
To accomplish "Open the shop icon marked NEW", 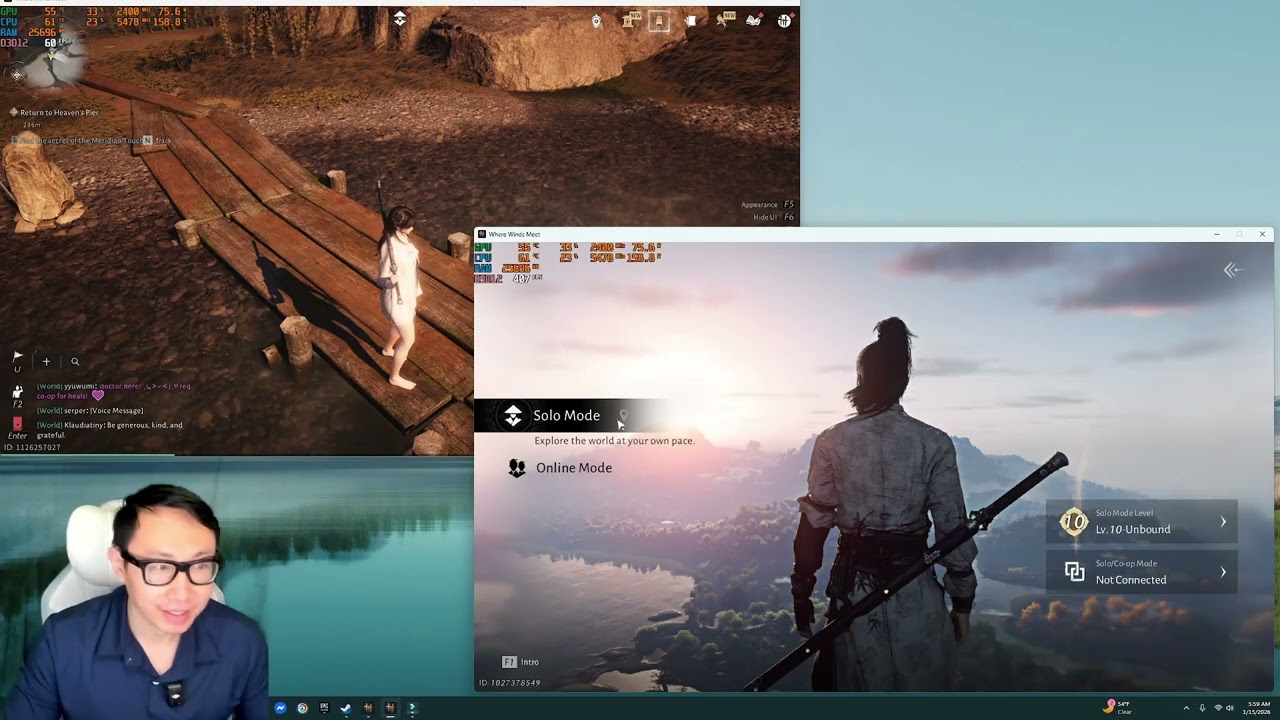I will tap(628, 20).
